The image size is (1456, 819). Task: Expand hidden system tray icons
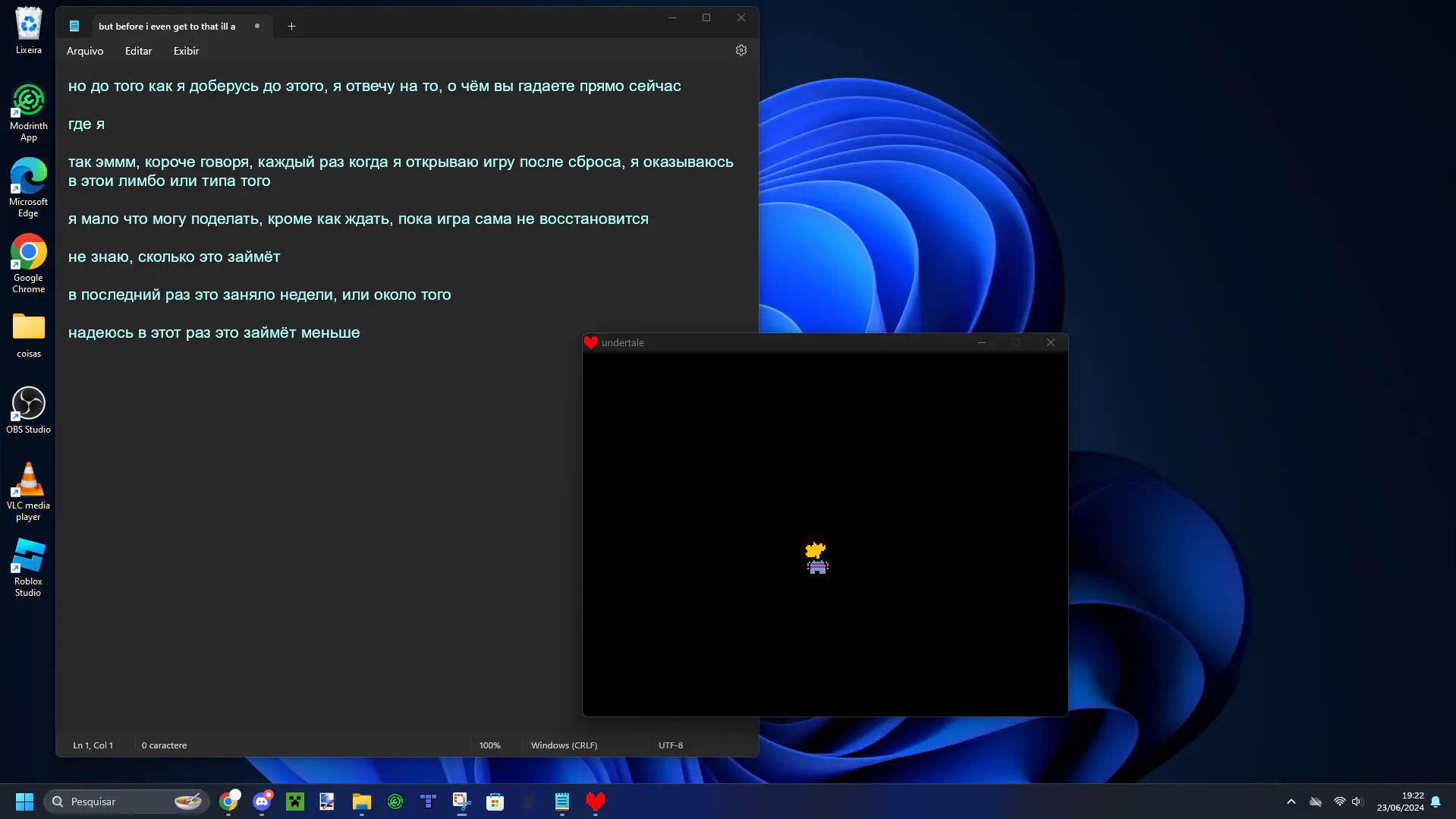(1291, 802)
